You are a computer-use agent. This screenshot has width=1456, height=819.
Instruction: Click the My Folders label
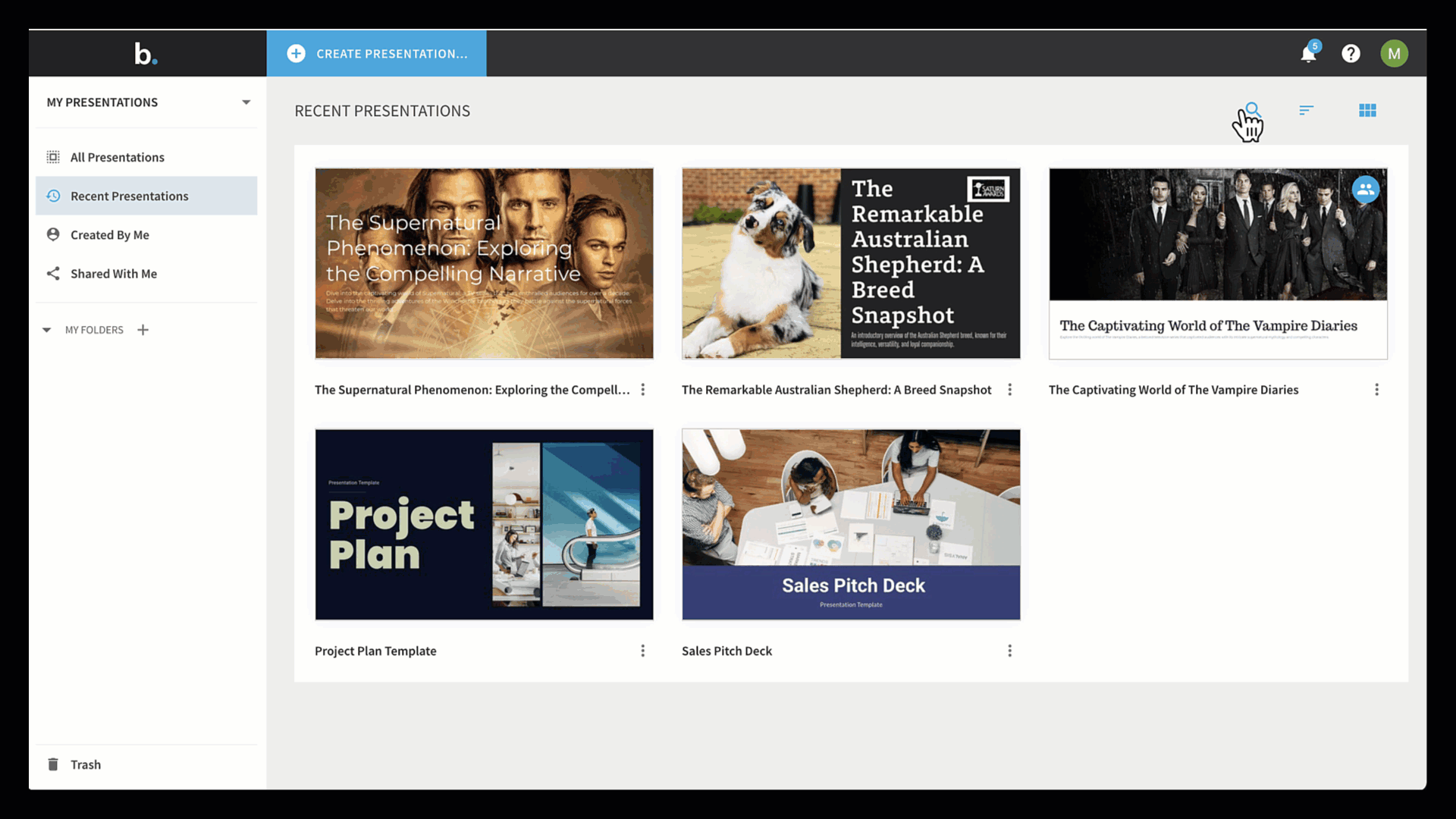94,330
